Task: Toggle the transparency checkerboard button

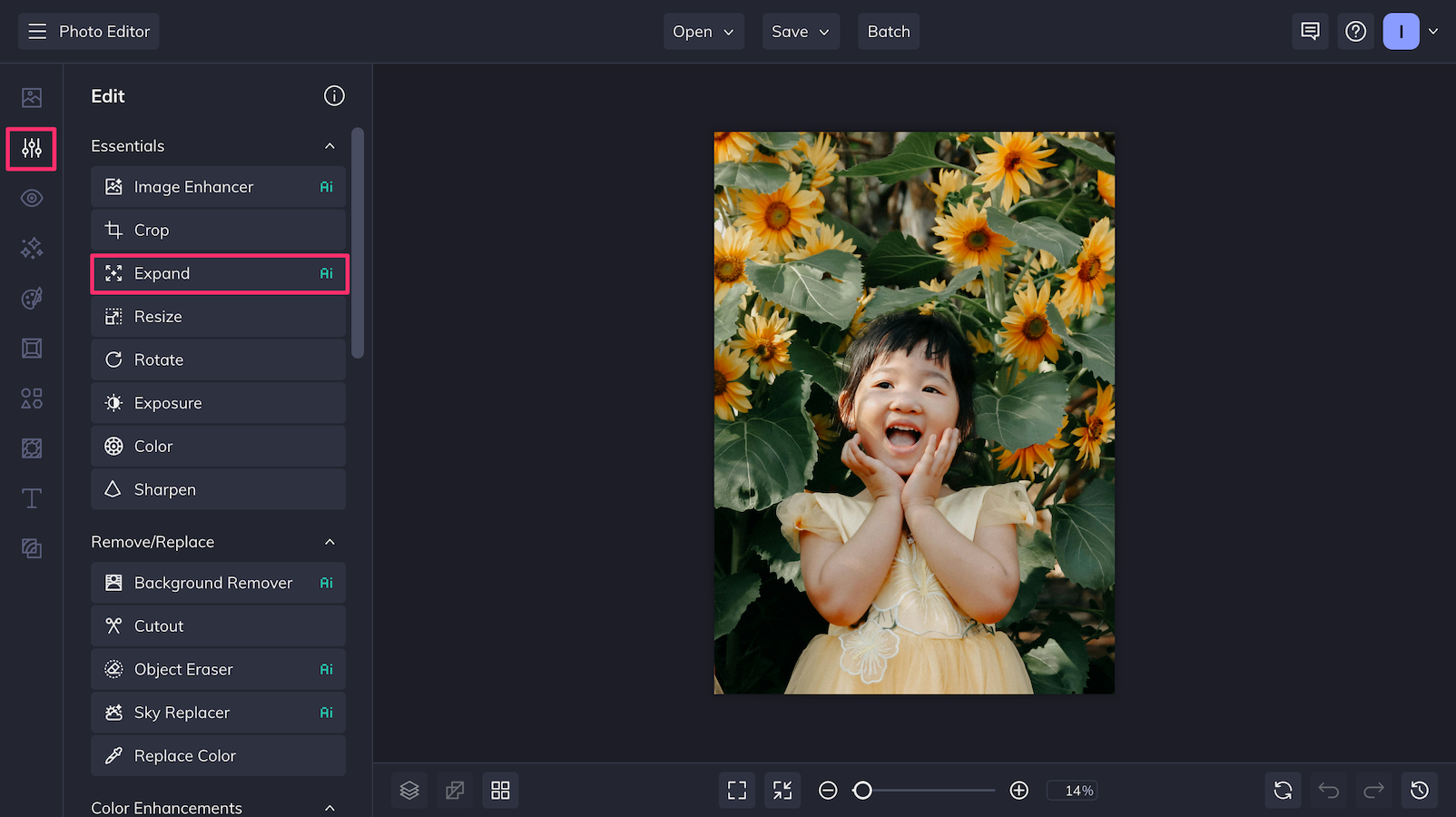Action: [x=455, y=790]
